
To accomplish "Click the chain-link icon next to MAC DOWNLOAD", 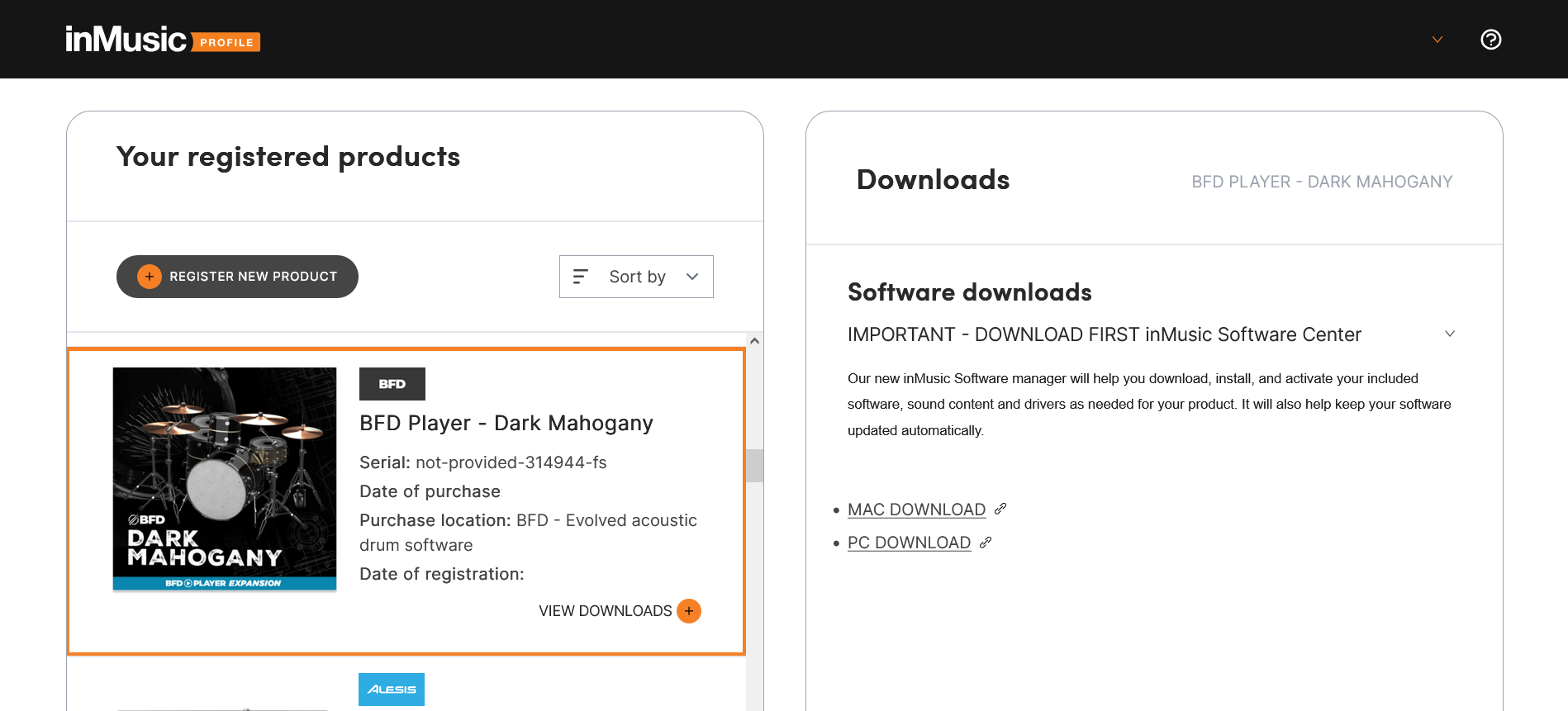I will click(x=1000, y=509).
